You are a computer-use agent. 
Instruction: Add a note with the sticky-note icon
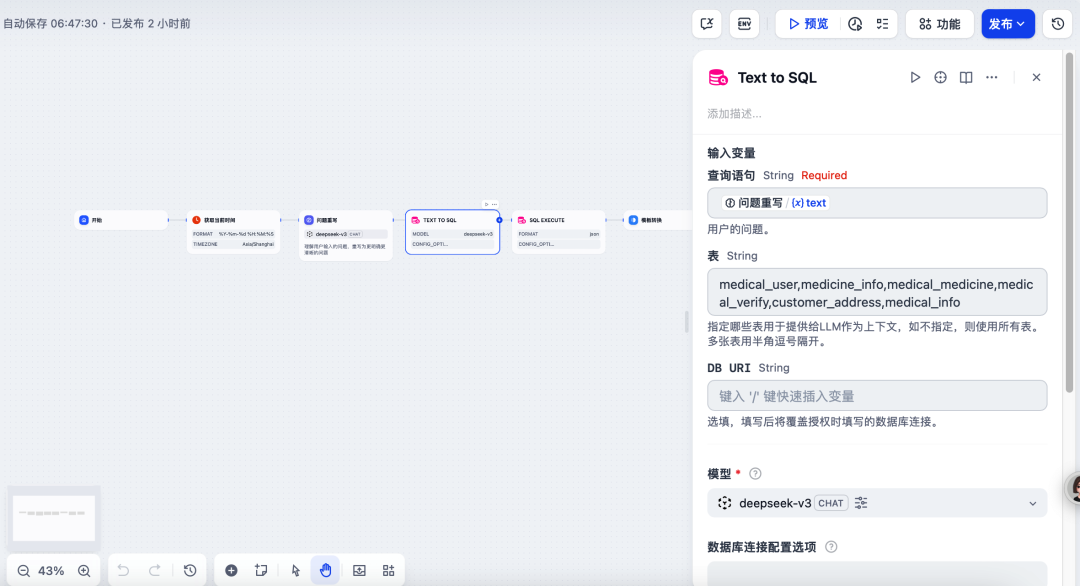click(261, 571)
